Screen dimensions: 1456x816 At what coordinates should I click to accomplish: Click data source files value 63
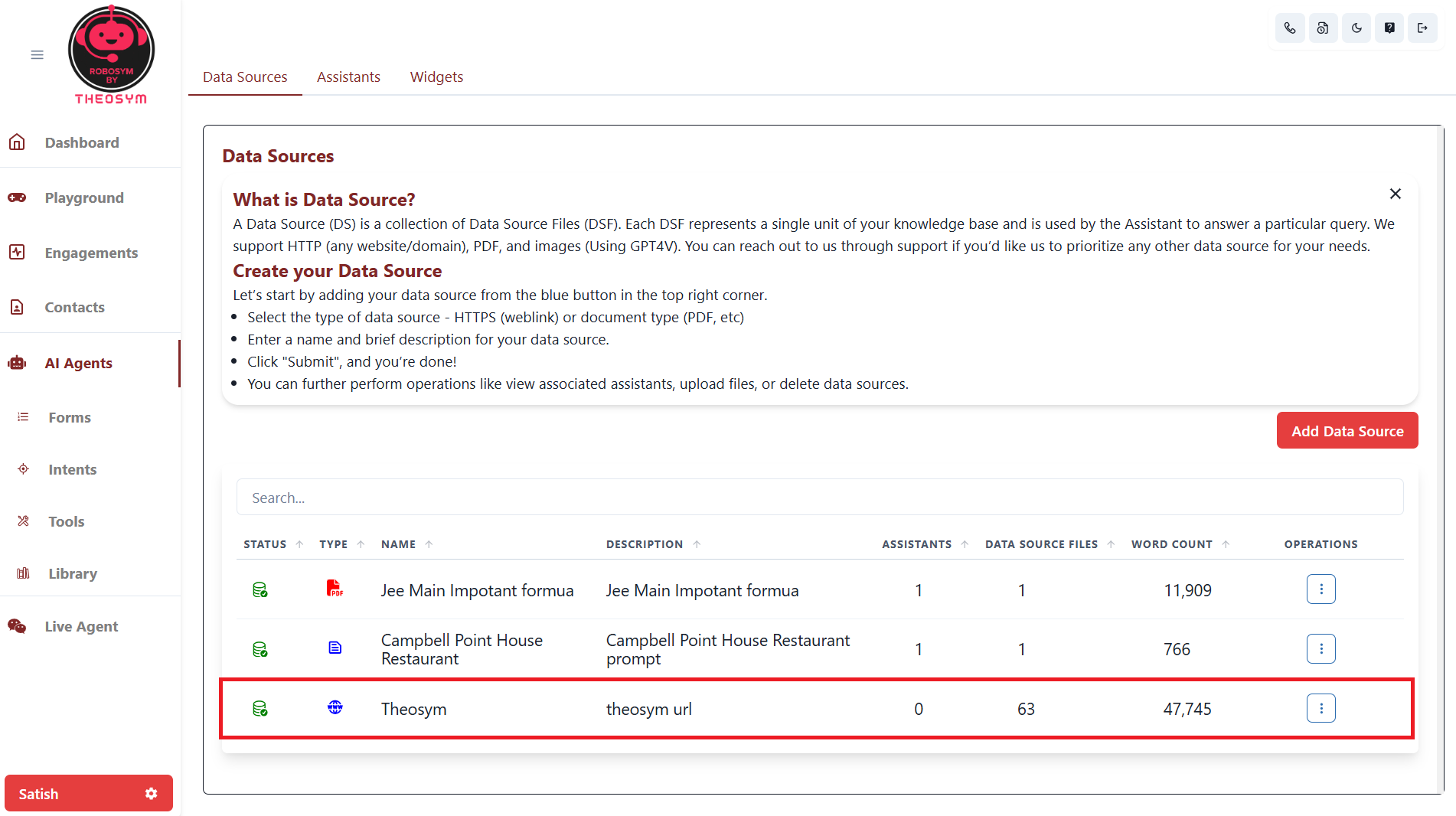(1026, 709)
